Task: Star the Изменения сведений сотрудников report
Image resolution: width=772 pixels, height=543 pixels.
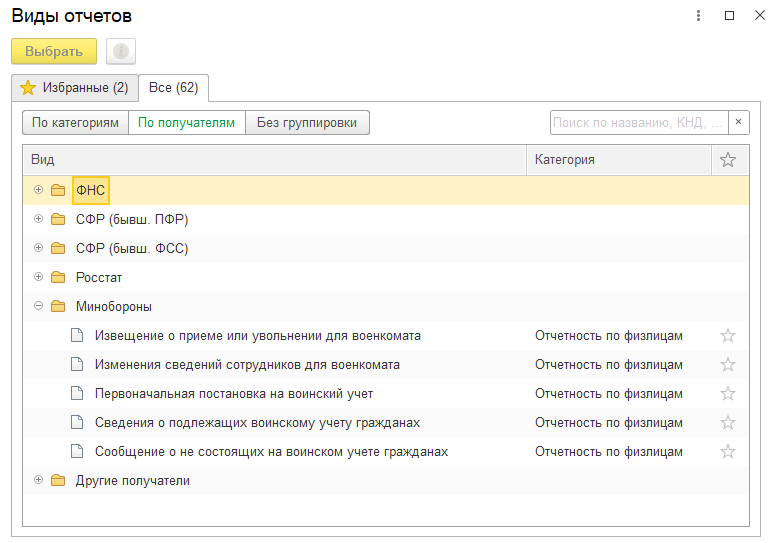Action: coord(728,365)
